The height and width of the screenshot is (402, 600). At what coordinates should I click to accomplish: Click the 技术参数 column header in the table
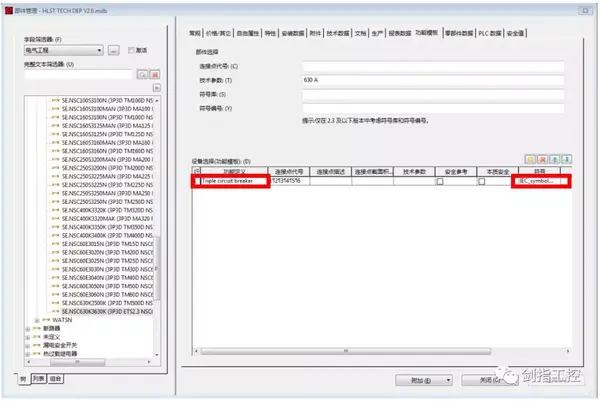[x=414, y=172]
